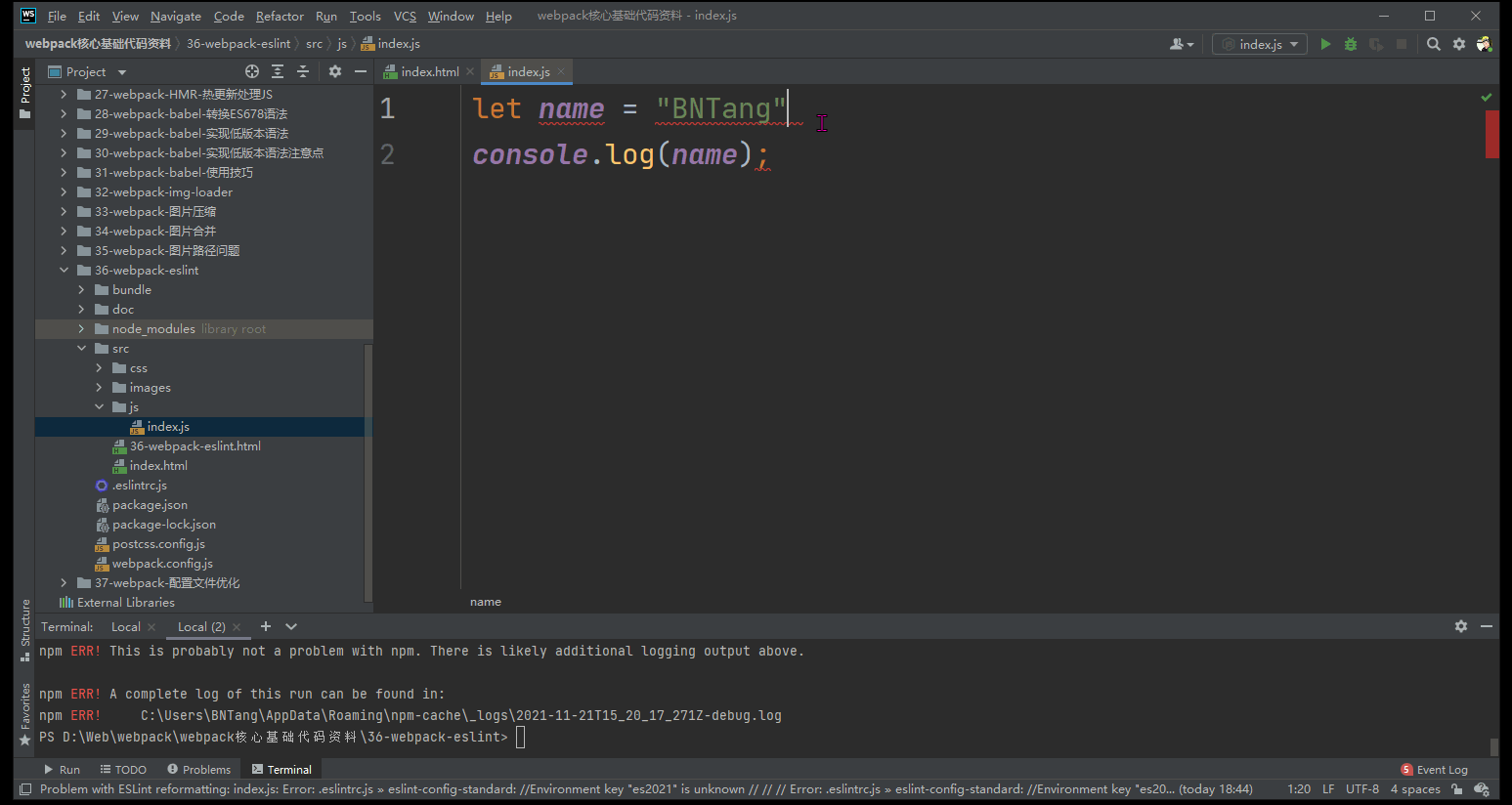Screen dimensions: 1512x805
Task: Go to line via 1:20 position indicator
Action: [x=1299, y=789]
